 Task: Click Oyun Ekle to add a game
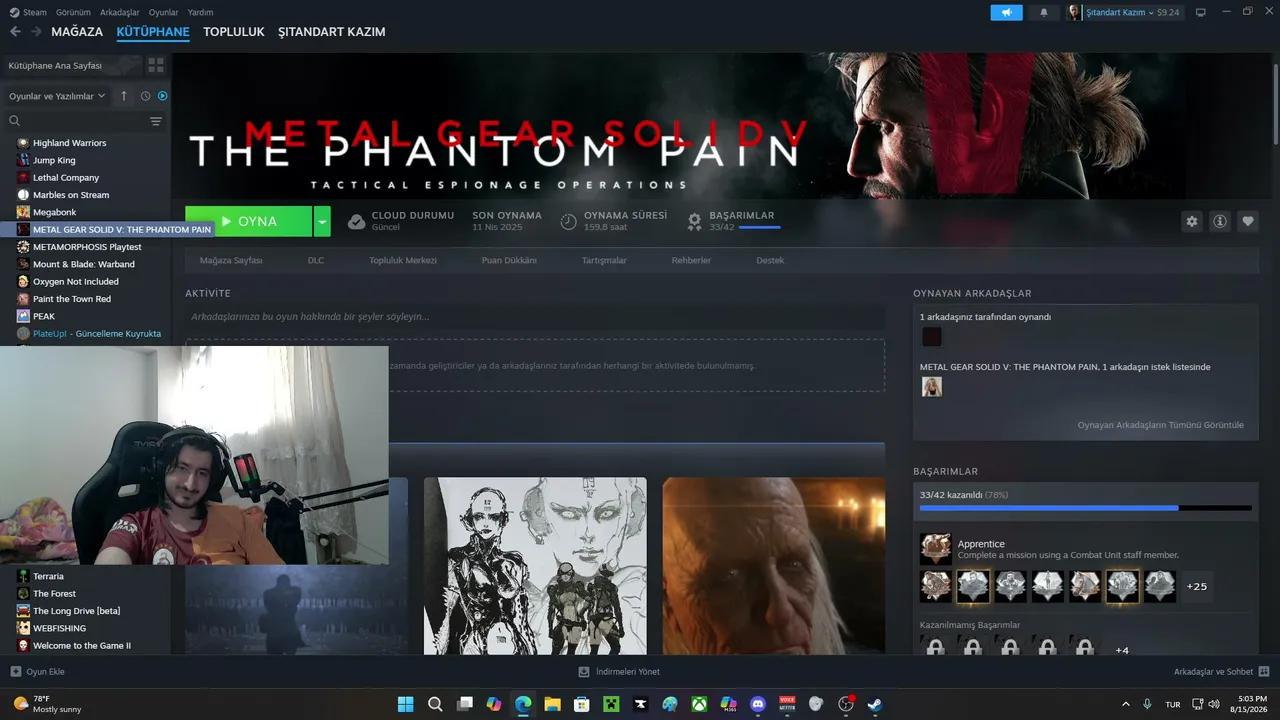coord(37,672)
